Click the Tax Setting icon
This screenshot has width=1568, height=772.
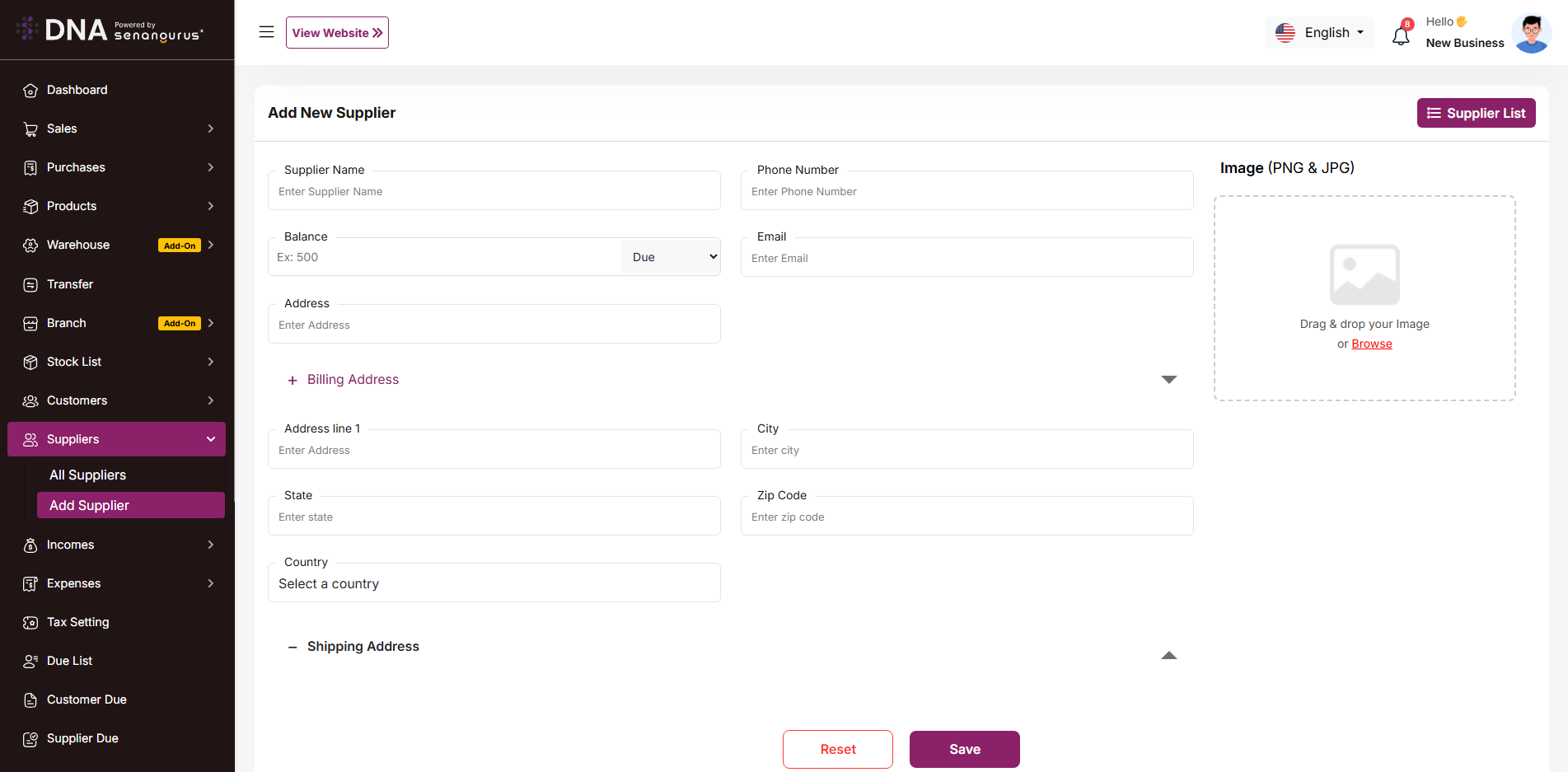pyautogui.click(x=30, y=623)
